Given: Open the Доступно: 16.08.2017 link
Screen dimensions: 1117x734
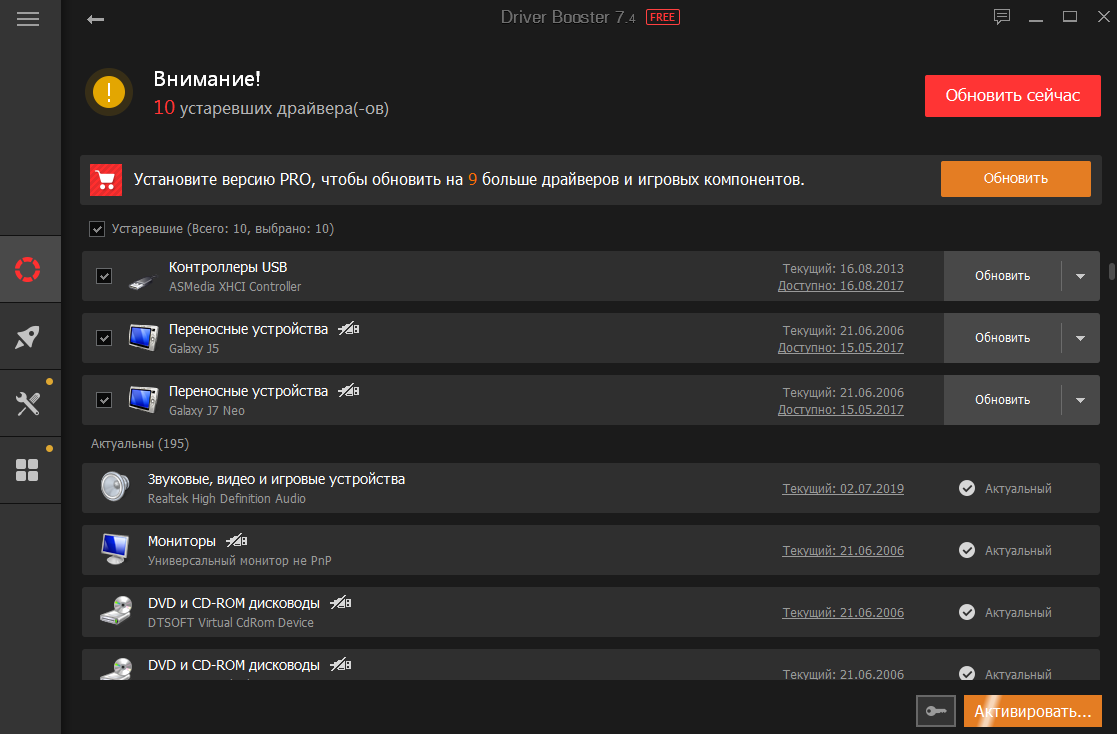Looking at the screenshot, I should click(841, 286).
